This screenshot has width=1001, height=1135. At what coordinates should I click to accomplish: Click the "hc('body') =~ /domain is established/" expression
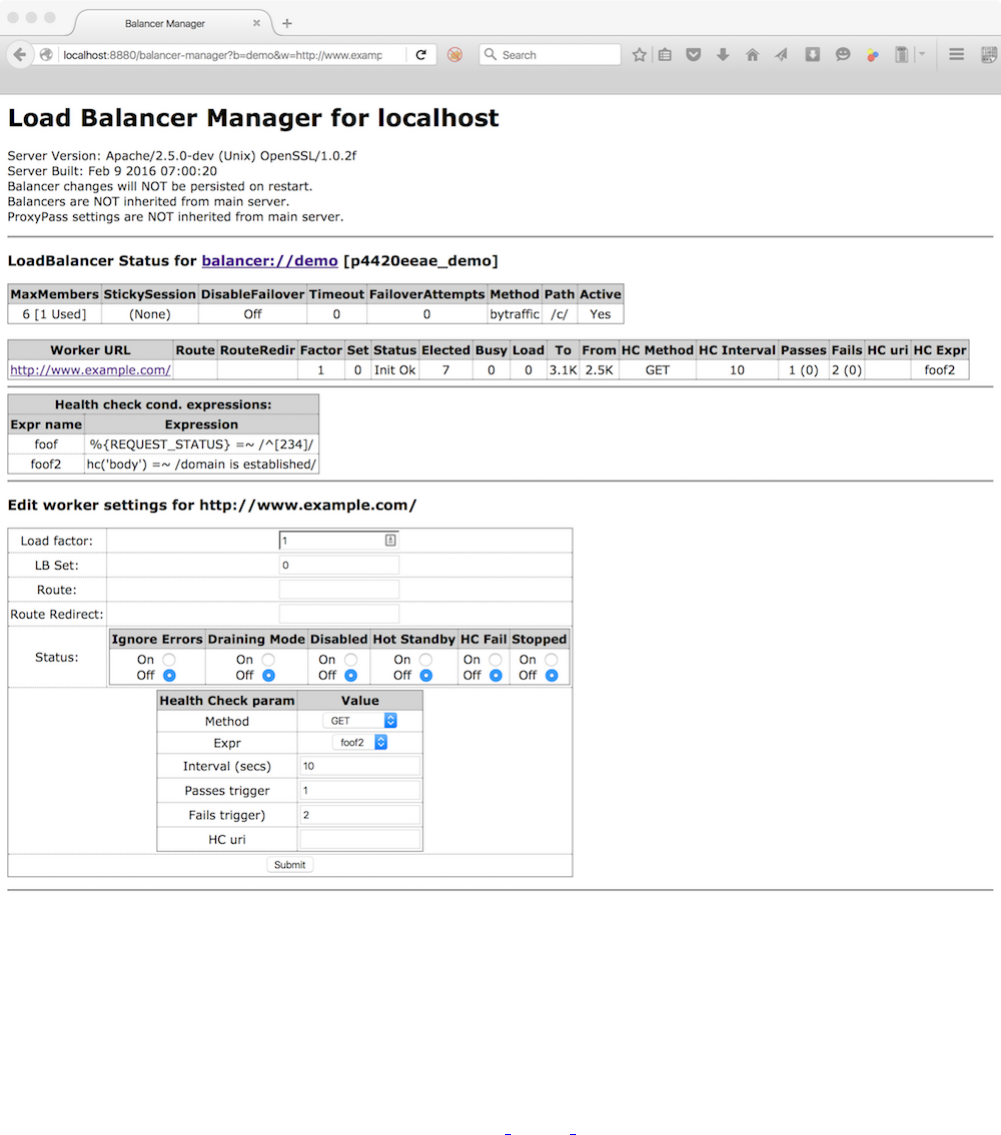click(201, 464)
